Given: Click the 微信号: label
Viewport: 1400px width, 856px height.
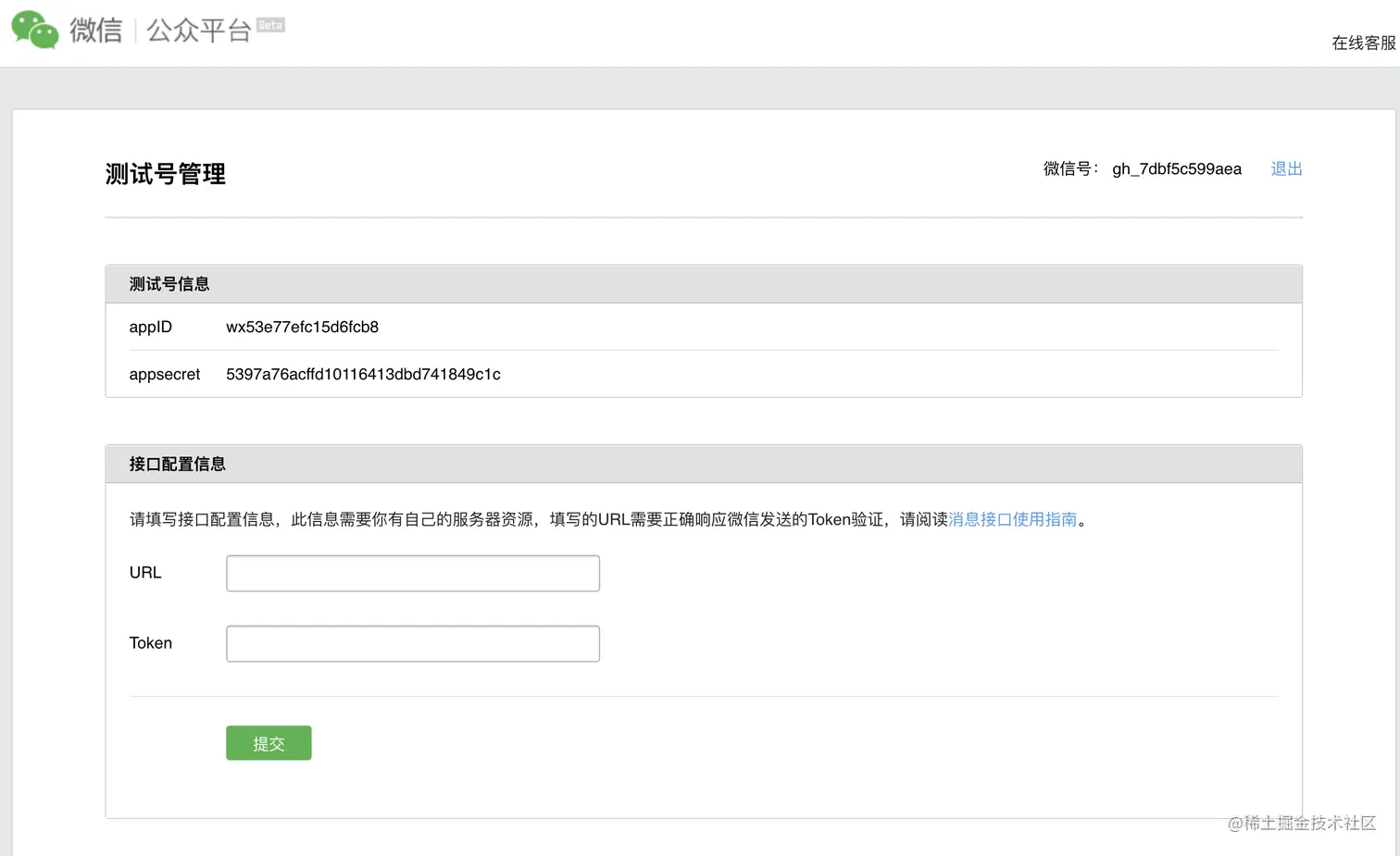Looking at the screenshot, I should coord(1070,168).
